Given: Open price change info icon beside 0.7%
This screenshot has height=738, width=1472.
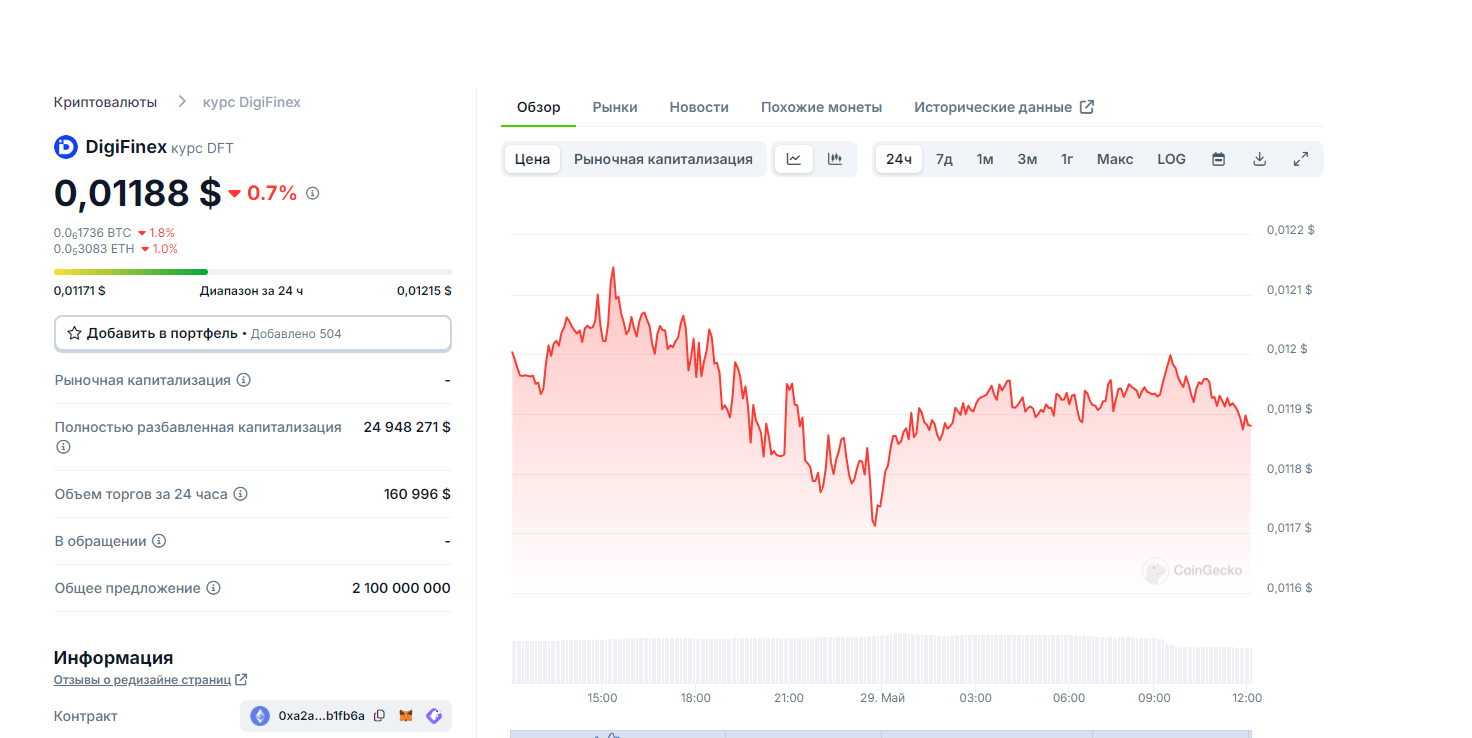Looking at the screenshot, I should (312, 193).
